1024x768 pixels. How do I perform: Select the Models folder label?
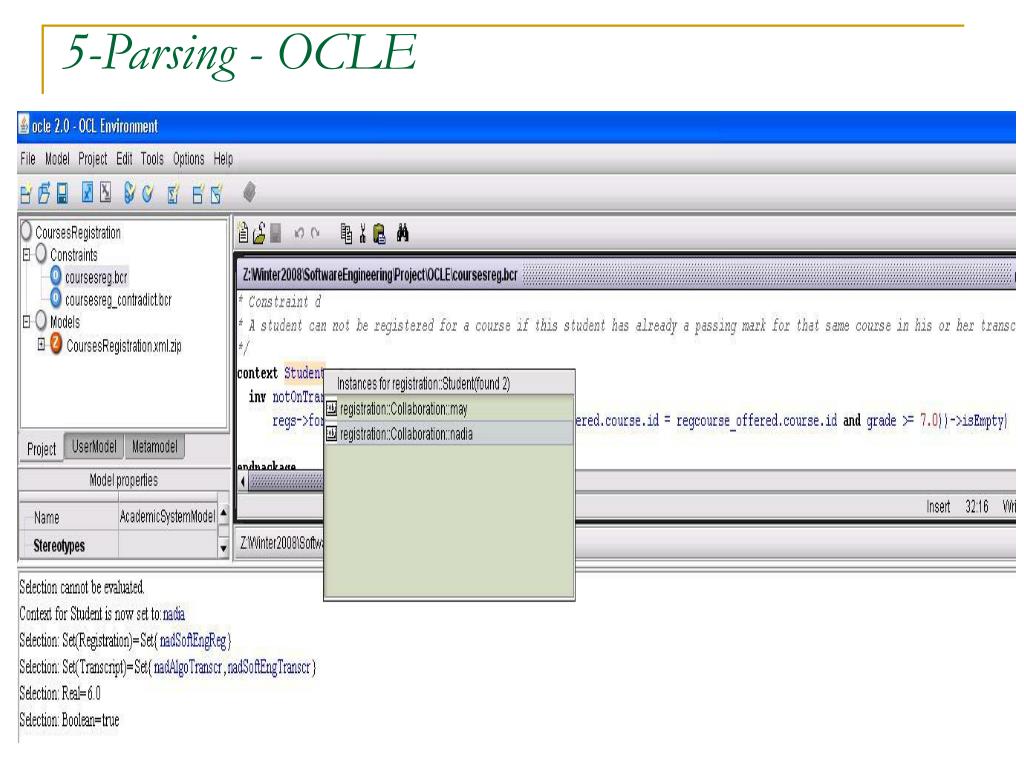[x=65, y=321]
